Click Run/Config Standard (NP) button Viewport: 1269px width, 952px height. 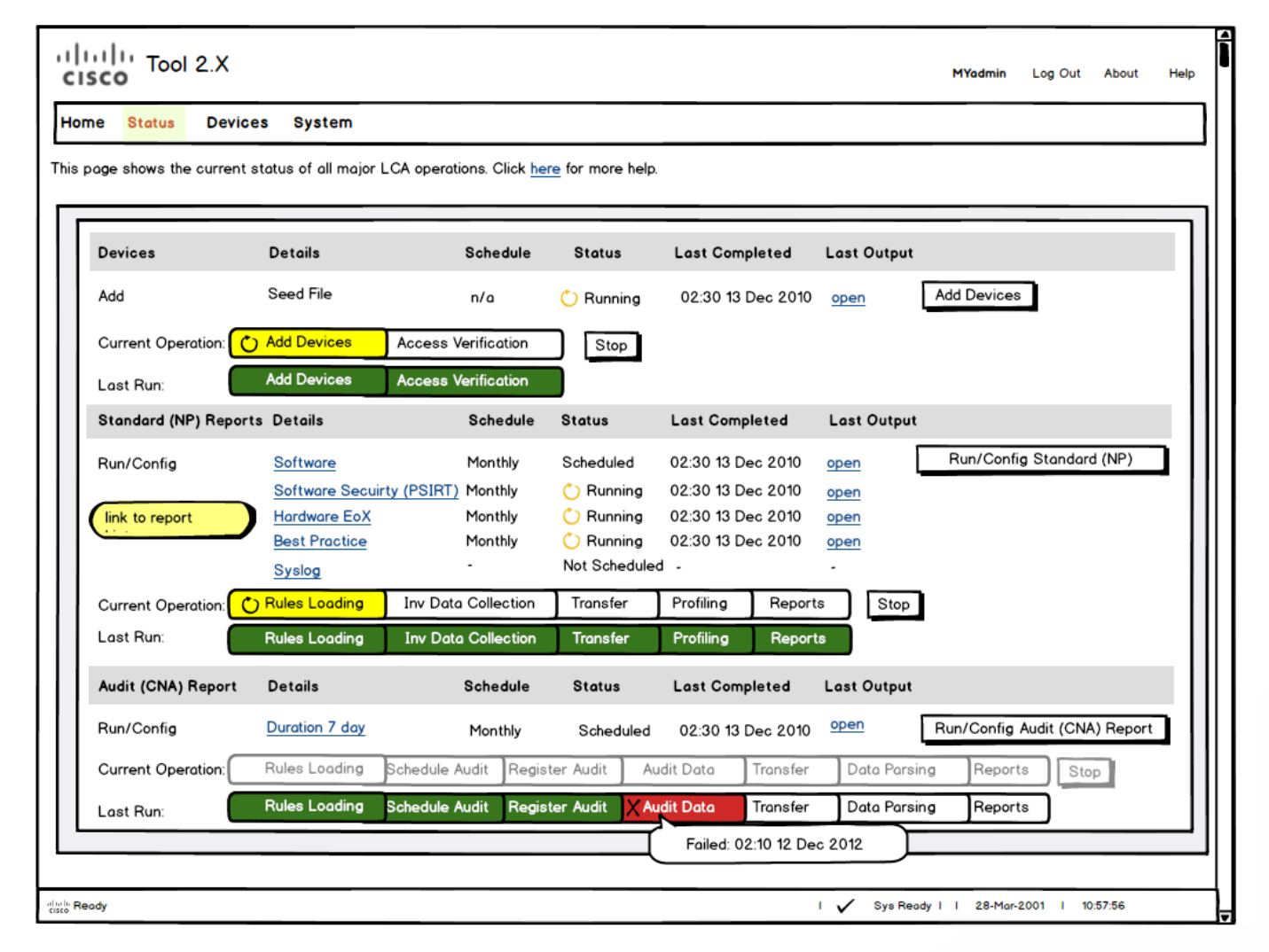pos(1041,459)
